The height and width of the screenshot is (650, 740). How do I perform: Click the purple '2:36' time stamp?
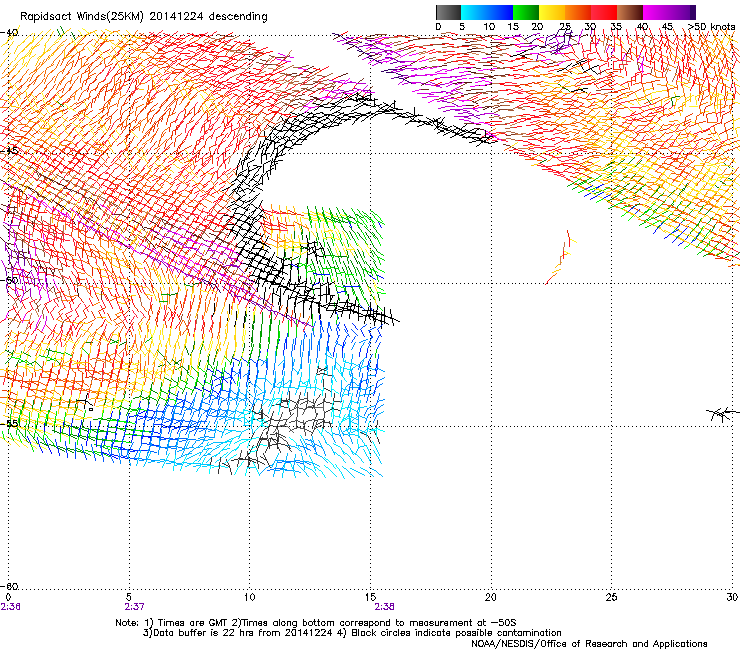[x=10, y=607]
